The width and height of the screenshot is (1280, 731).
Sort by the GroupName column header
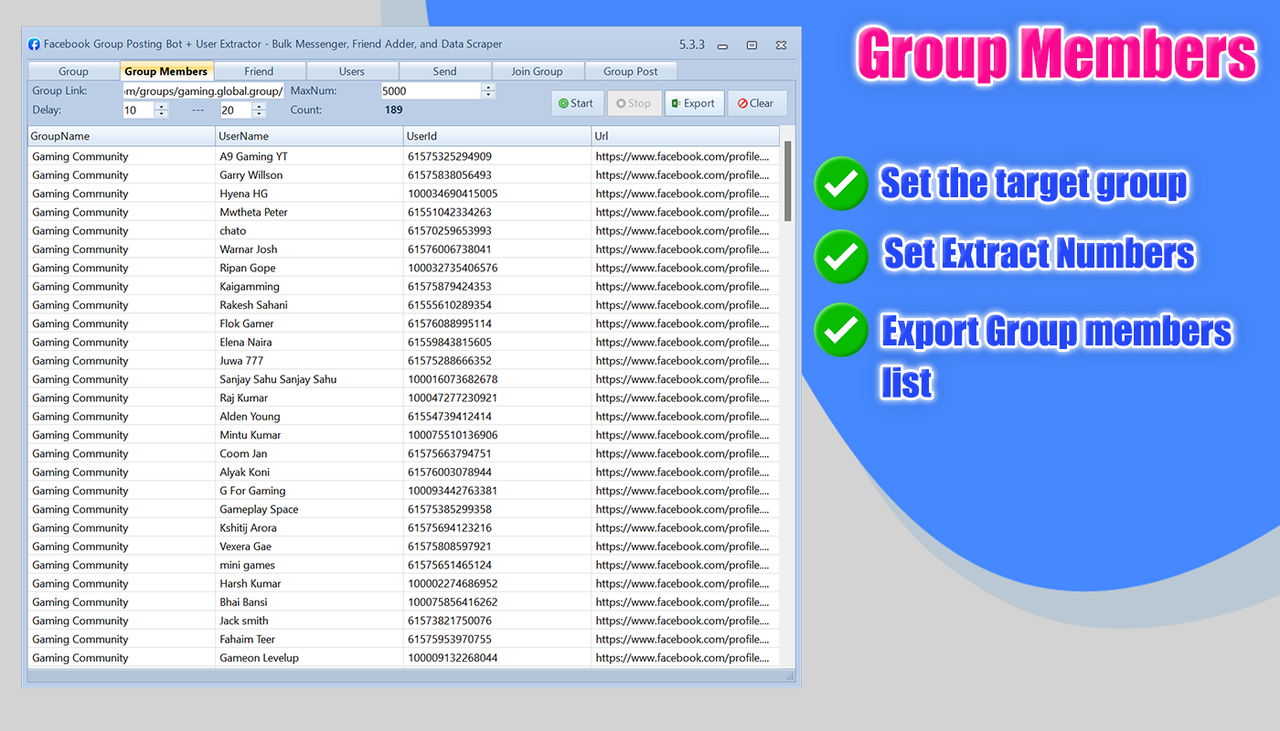click(121, 136)
